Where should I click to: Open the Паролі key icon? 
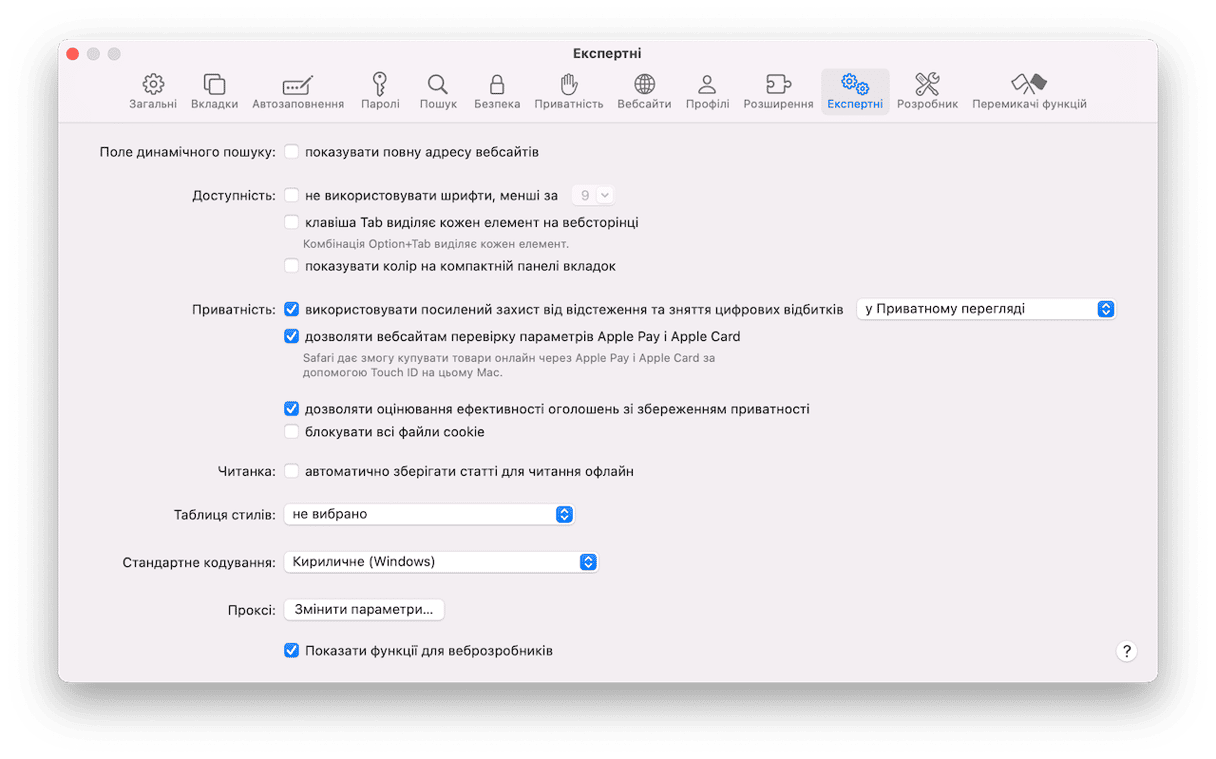click(380, 85)
